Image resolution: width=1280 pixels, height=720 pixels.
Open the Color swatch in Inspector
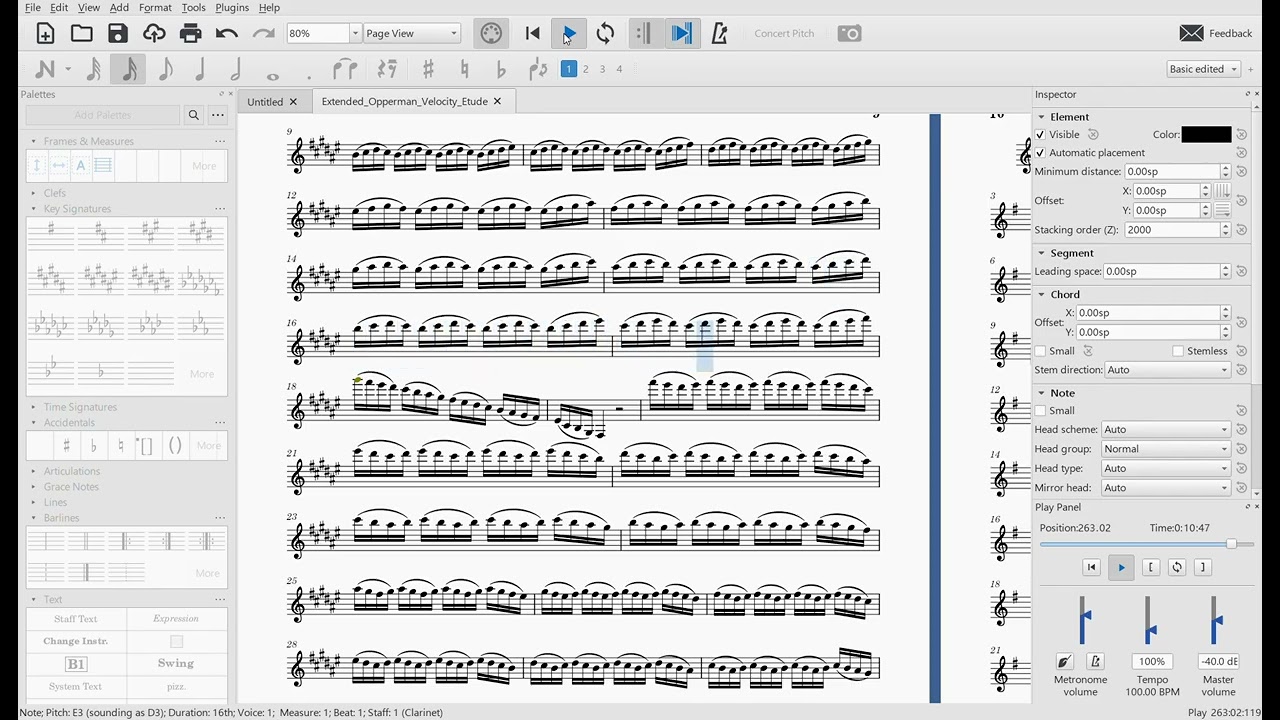tap(1206, 134)
